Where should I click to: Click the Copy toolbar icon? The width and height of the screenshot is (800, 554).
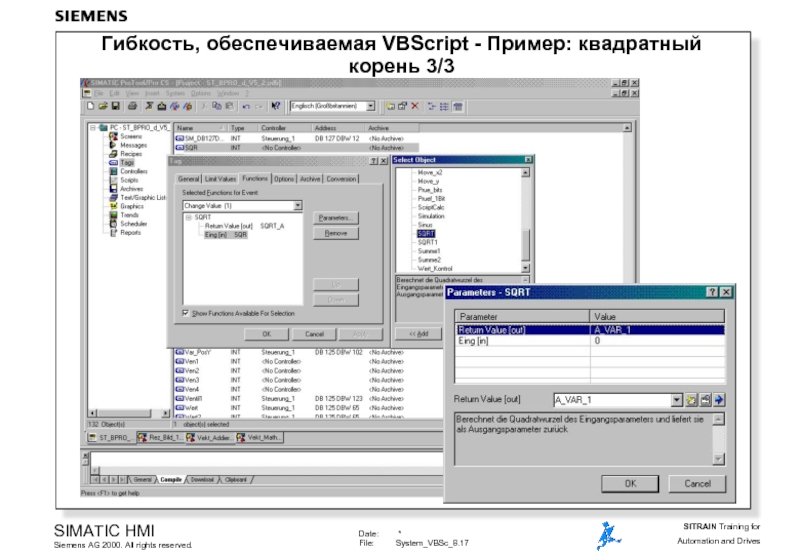pyautogui.click(x=216, y=106)
